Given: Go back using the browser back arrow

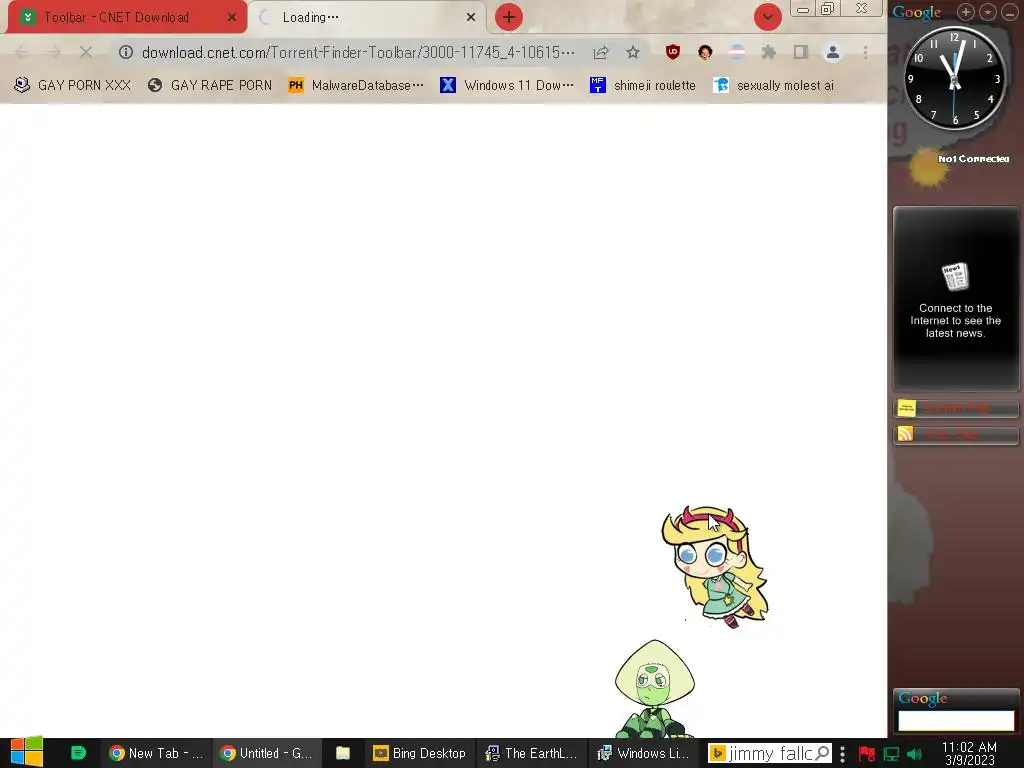Looking at the screenshot, I should (22, 52).
